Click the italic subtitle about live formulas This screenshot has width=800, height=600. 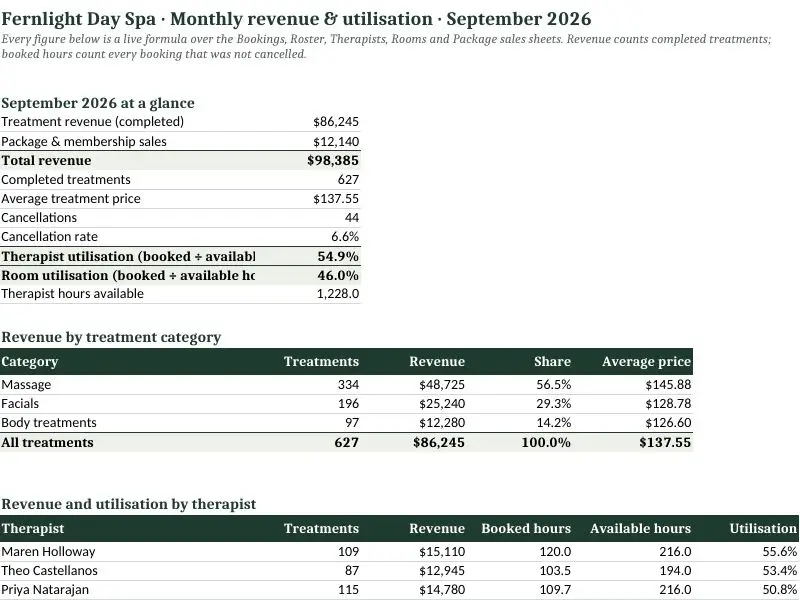point(386,46)
